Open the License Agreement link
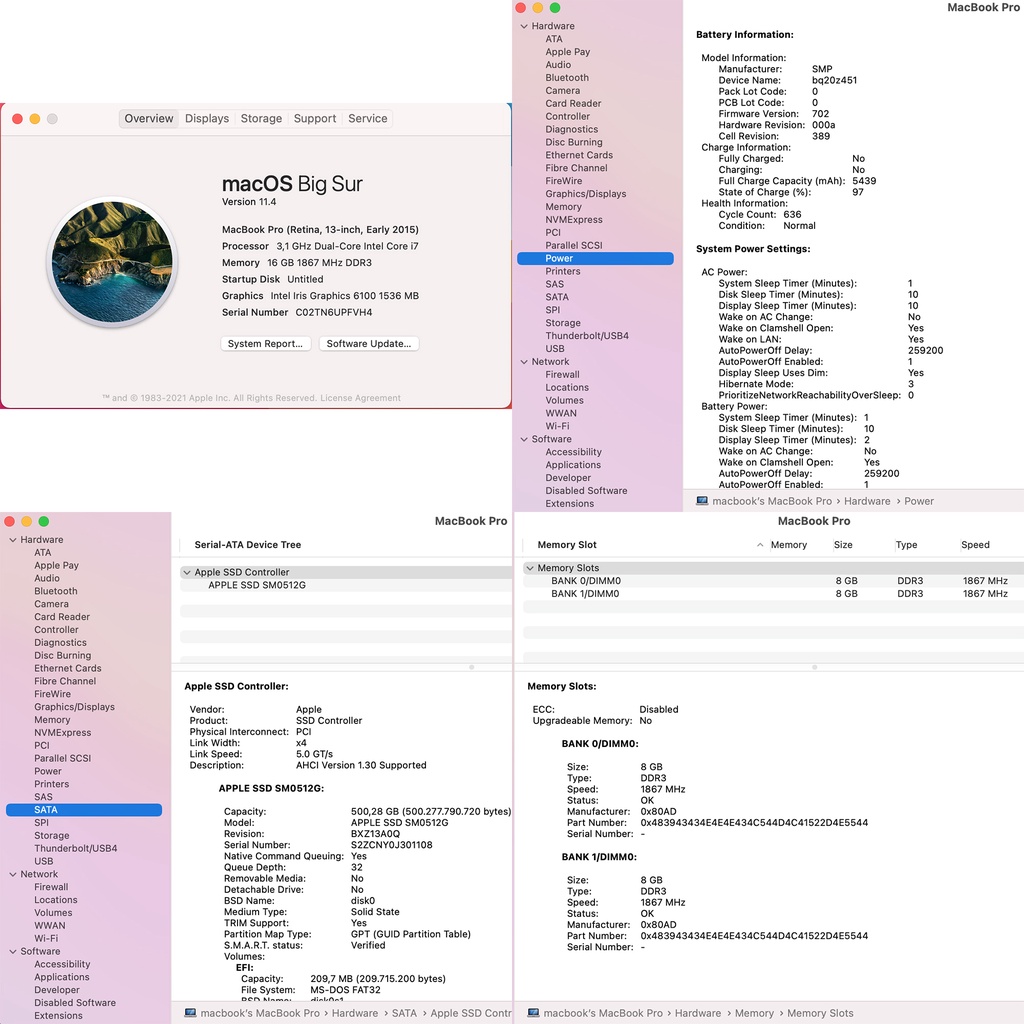 pyautogui.click(x=360, y=398)
